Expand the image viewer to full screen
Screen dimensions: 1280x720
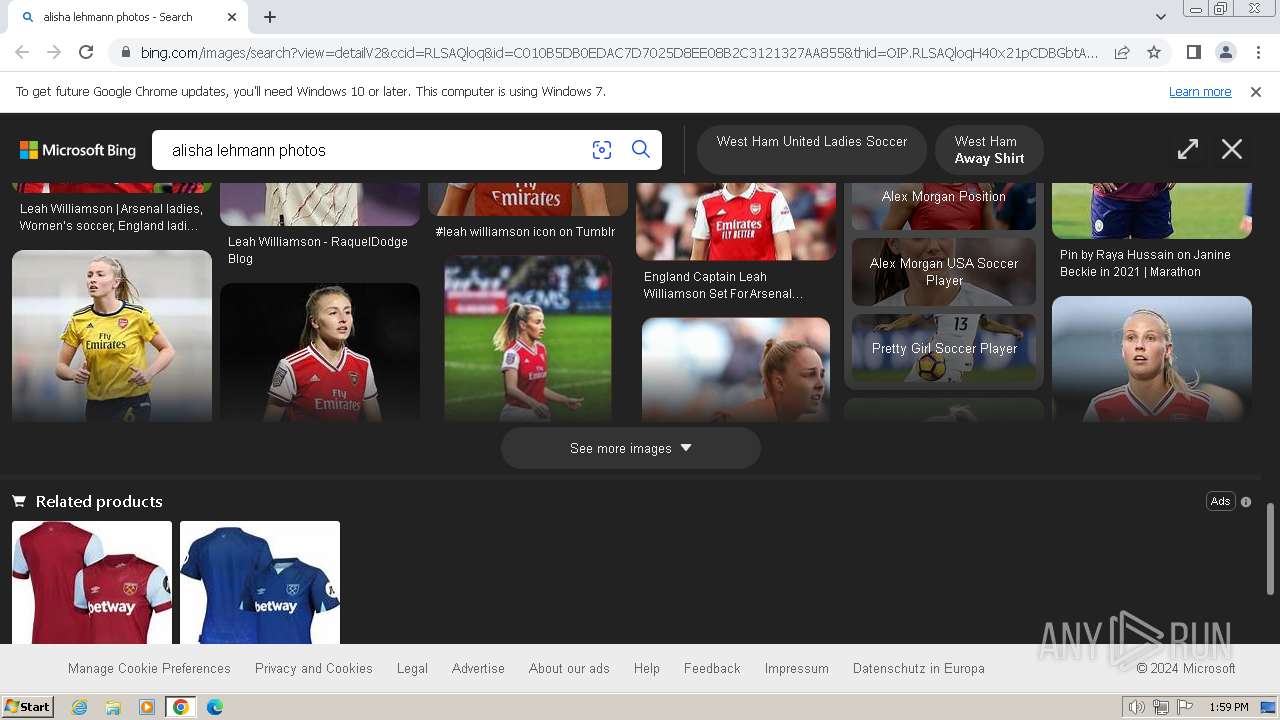[x=1188, y=150]
